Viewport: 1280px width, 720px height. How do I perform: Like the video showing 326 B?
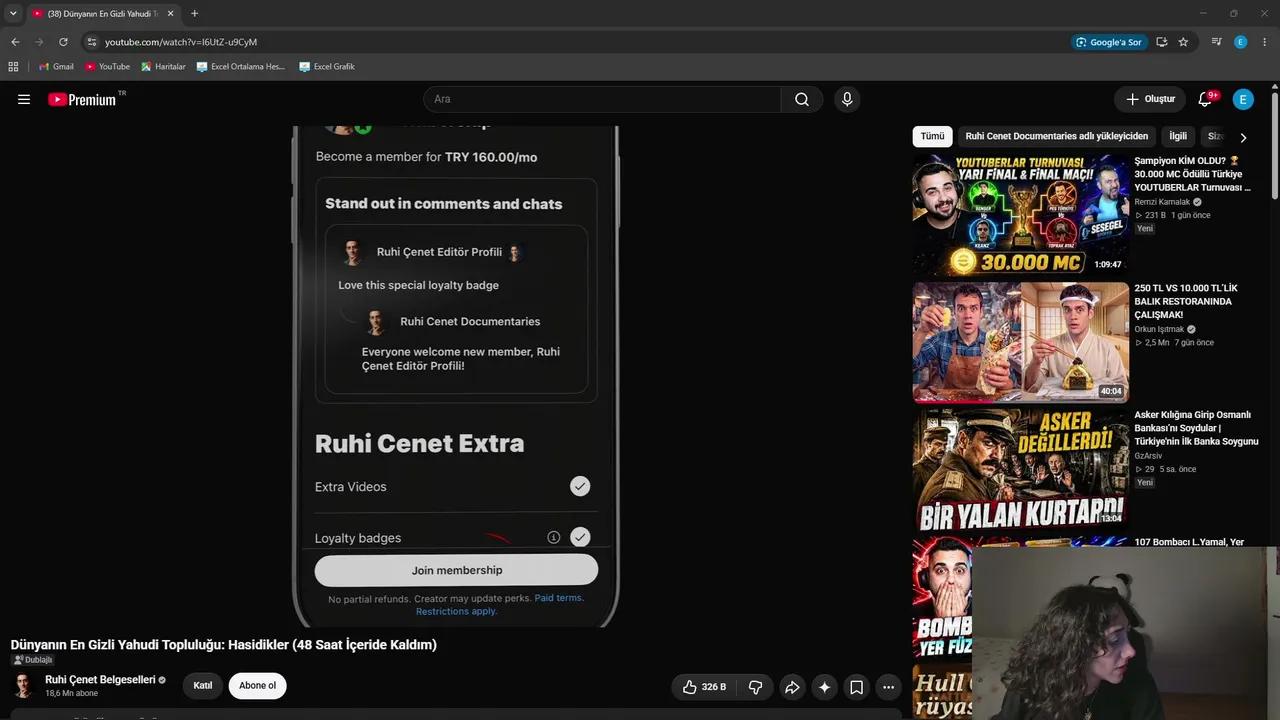(704, 687)
